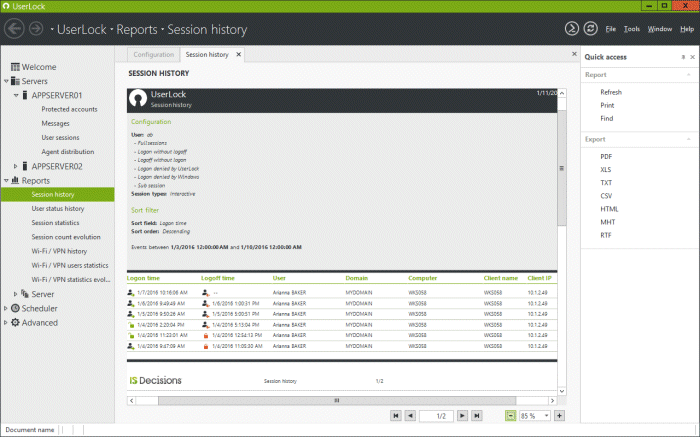Click the forward navigation arrow
700x437 pixels.
click(x=37, y=28)
